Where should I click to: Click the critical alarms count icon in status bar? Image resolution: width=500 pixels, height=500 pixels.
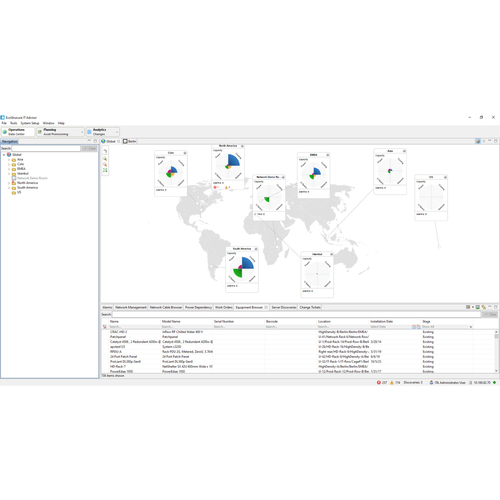point(379,382)
